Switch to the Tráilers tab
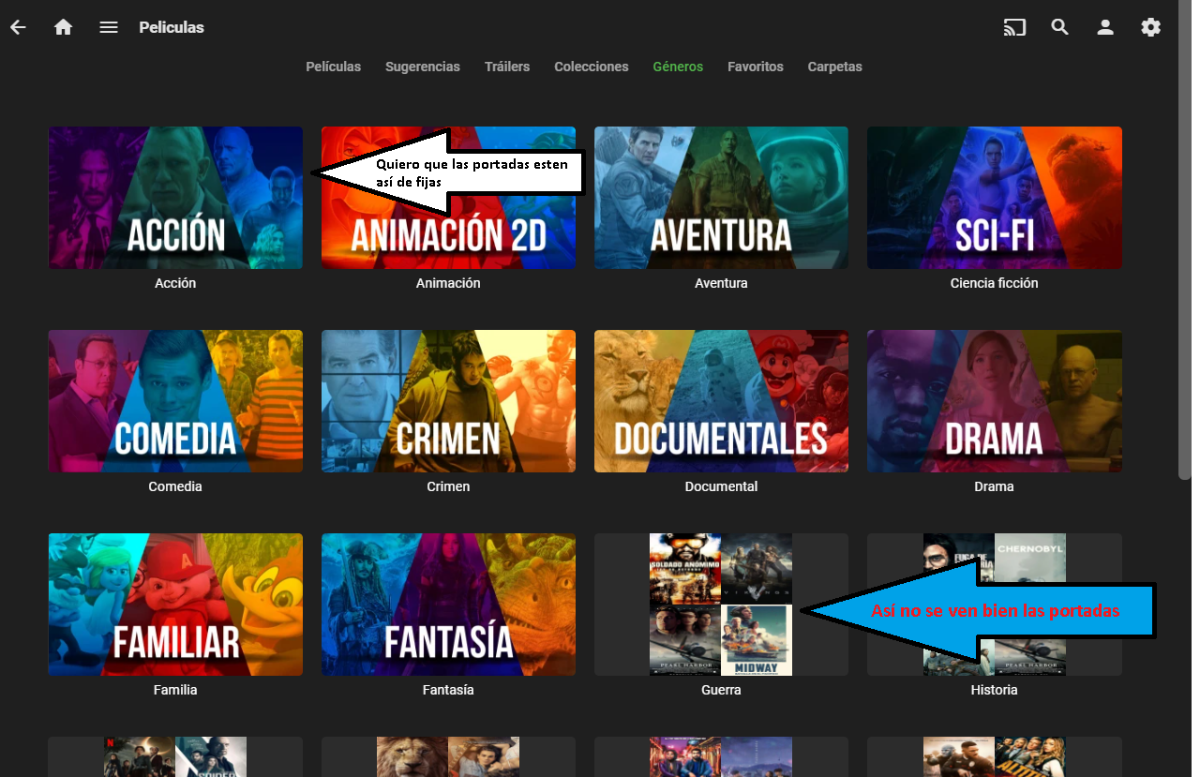 [507, 67]
